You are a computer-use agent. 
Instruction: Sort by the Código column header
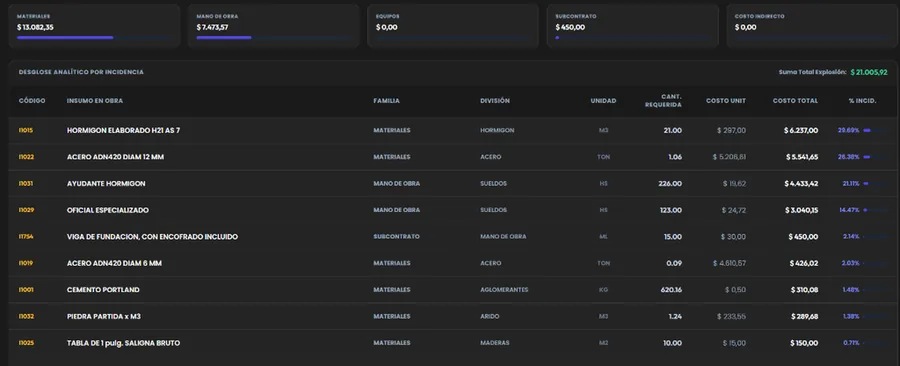(x=32, y=101)
